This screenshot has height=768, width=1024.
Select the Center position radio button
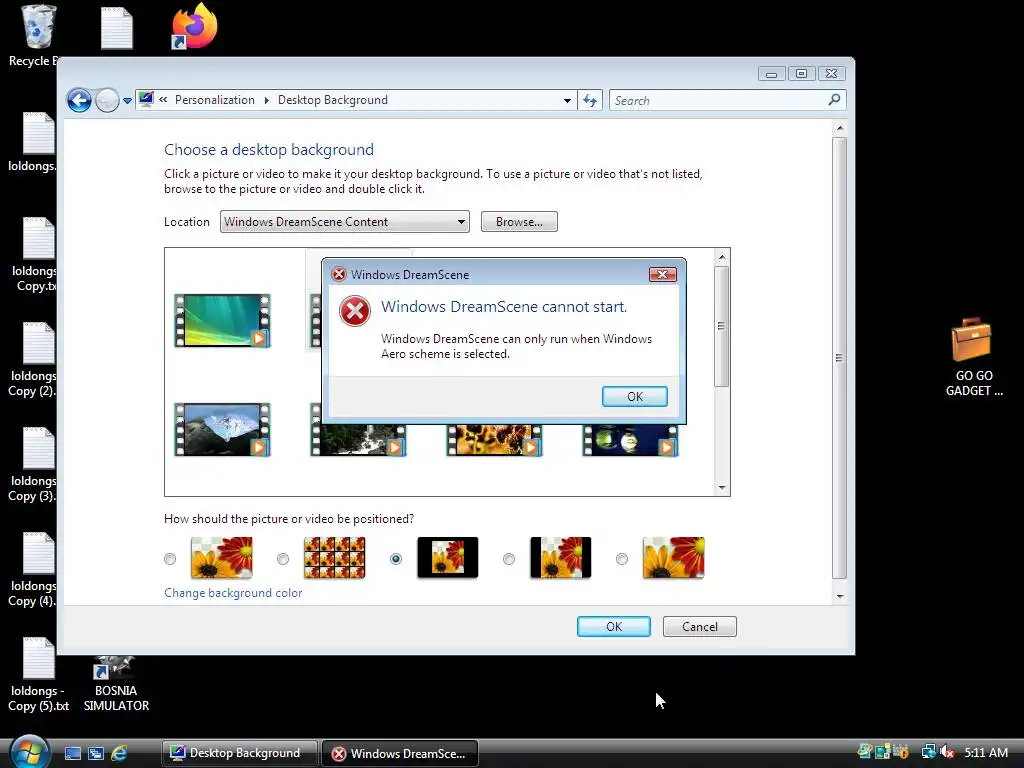(x=396, y=559)
